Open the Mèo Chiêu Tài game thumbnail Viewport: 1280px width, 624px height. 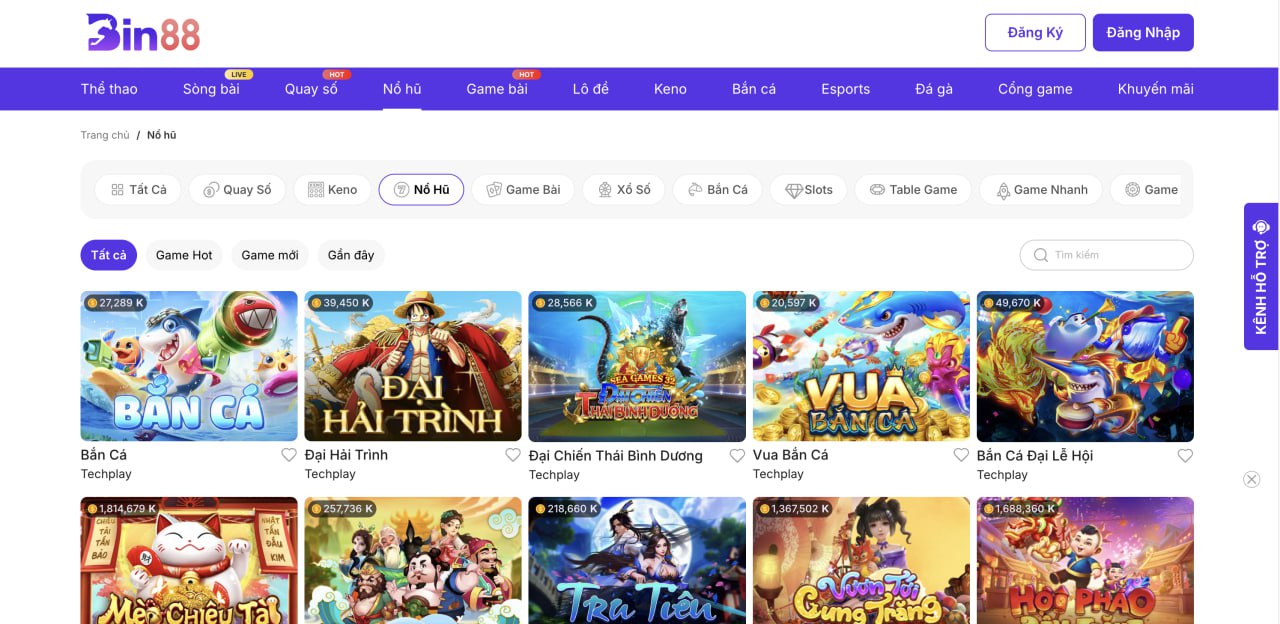click(189, 560)
